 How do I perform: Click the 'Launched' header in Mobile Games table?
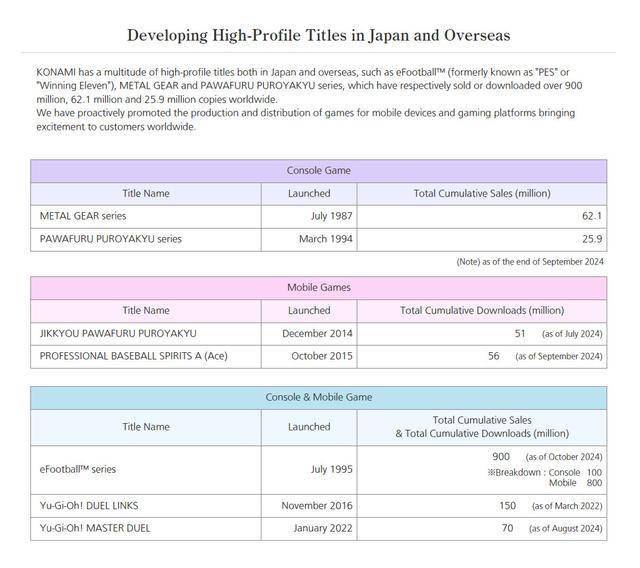(309, 311)
